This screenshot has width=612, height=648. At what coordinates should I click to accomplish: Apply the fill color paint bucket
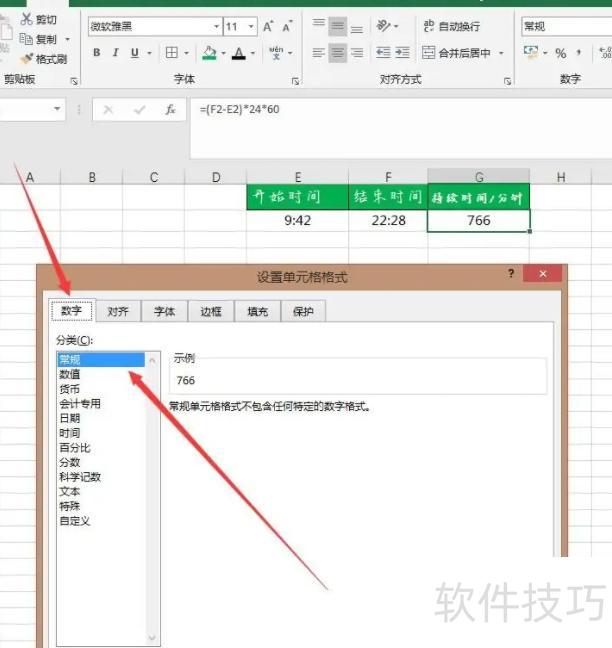[x=209, y=53]
